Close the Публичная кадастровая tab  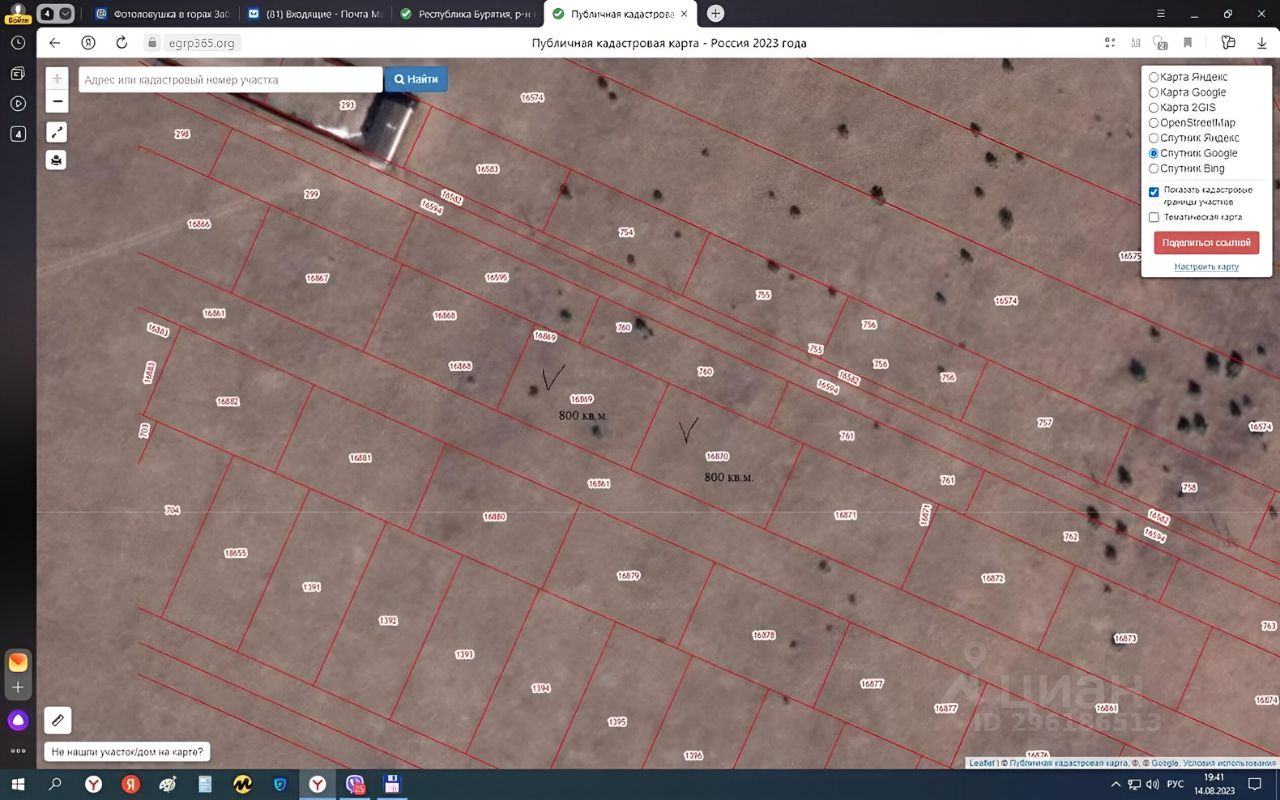point(686,14)
